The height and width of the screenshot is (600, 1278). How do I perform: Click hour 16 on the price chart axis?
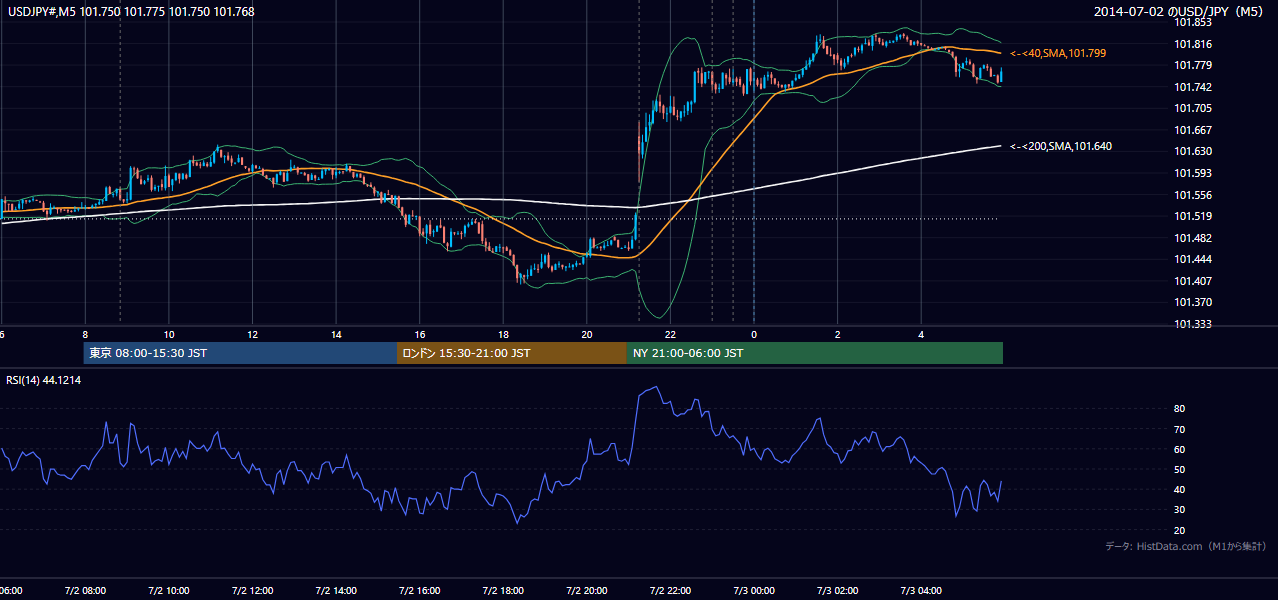point(420,335)
